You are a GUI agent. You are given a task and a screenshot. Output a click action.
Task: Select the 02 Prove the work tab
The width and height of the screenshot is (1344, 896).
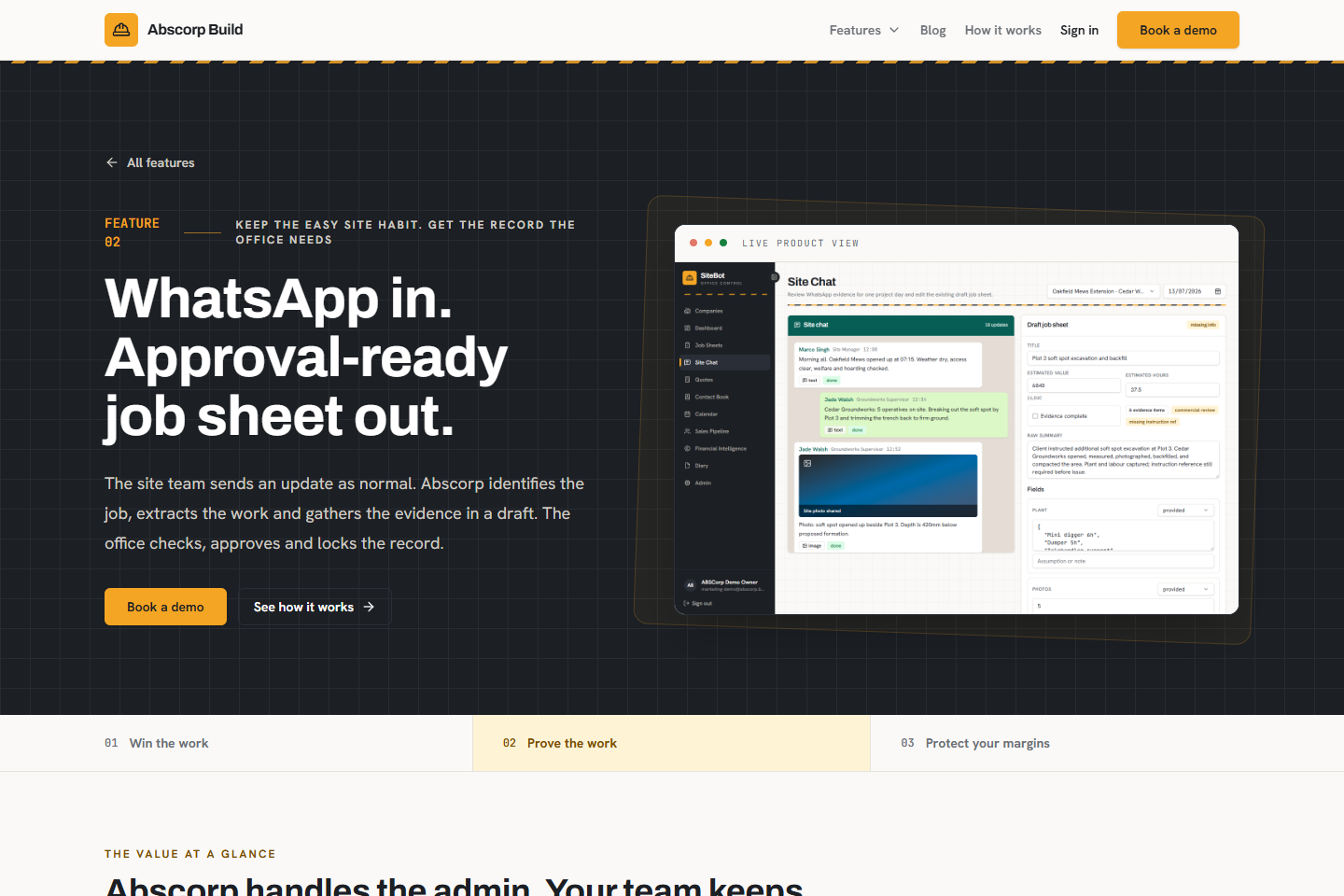[671, 743]
